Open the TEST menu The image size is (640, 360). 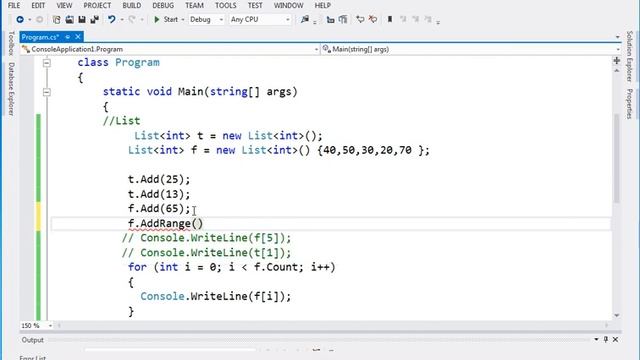255,5
